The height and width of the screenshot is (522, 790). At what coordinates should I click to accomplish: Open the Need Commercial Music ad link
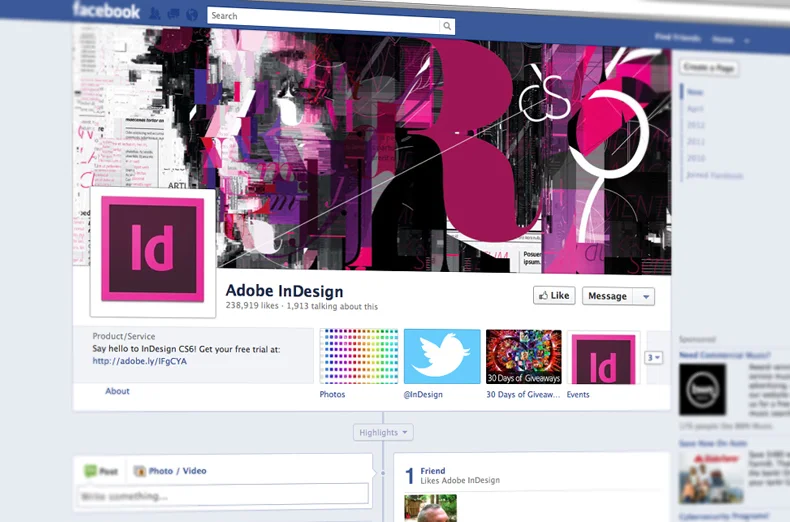725,355
